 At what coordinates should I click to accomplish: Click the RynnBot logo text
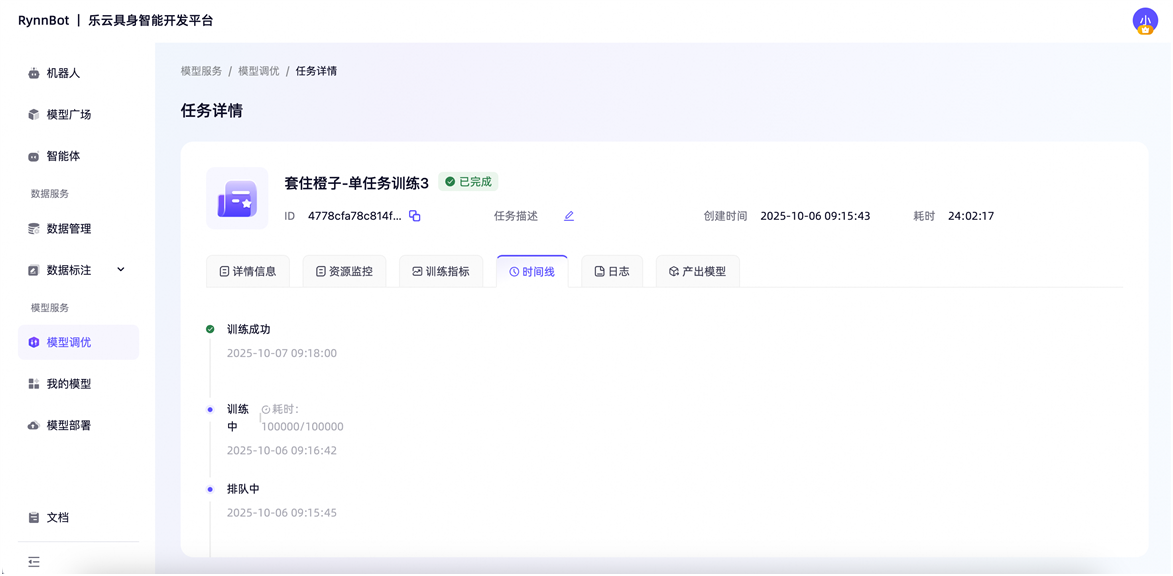[43, 21]
